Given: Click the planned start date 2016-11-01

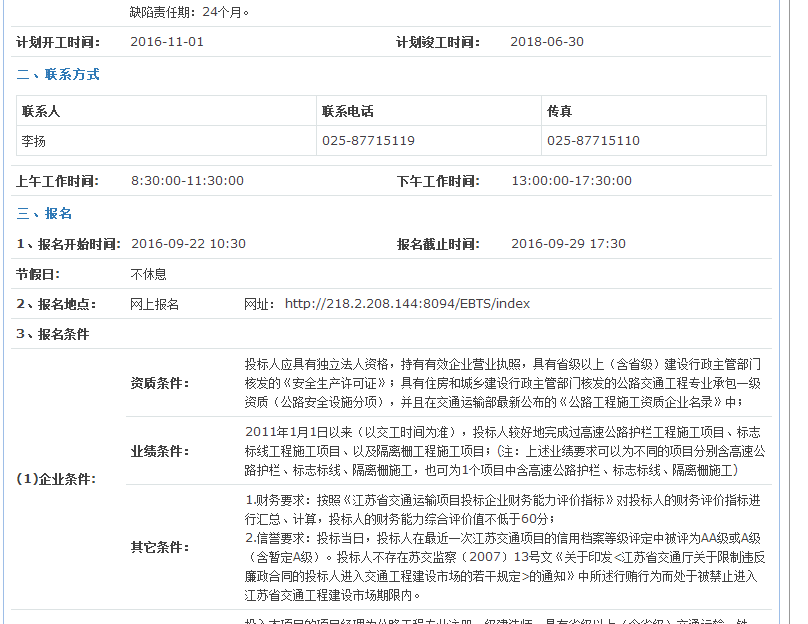Looking at the screenshot, I should [167, 42].
